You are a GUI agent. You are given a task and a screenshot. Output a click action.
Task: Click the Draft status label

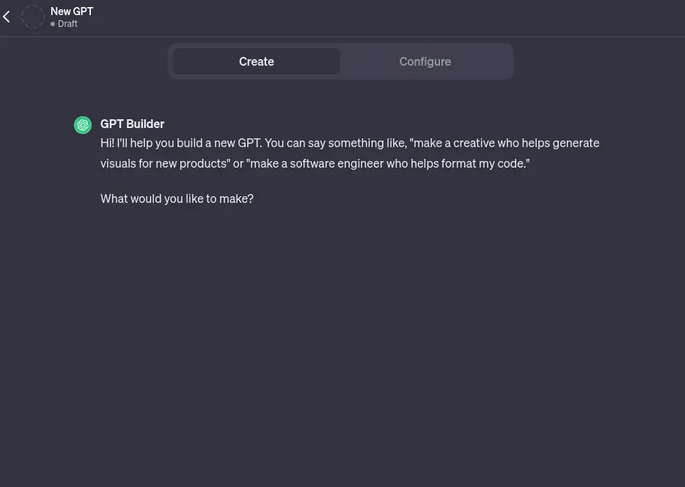68,24
